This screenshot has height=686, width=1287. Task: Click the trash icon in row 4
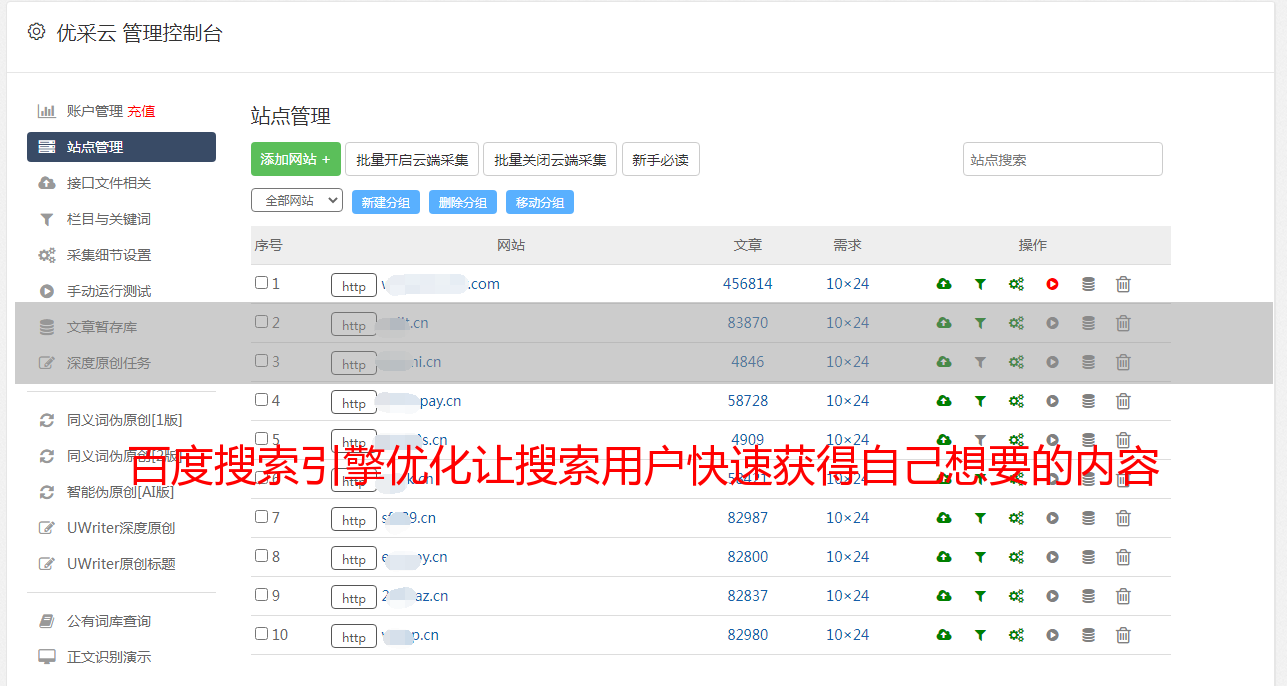click(x=1123, y=401)
